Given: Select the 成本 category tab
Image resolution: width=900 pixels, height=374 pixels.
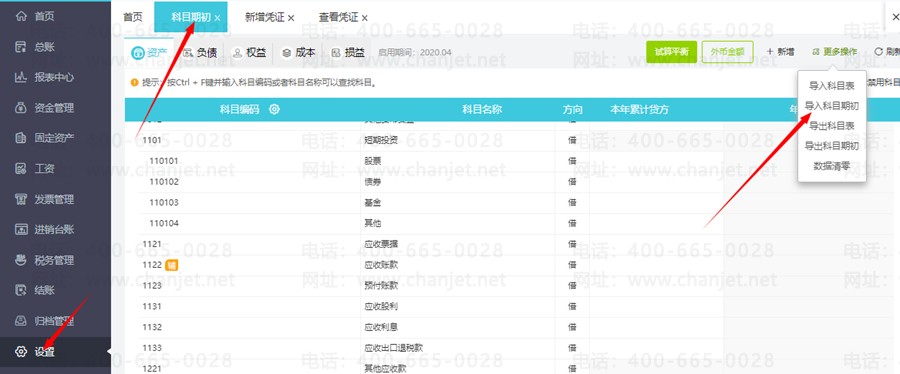Looking at the screenshot, I should tap(298, 53).
